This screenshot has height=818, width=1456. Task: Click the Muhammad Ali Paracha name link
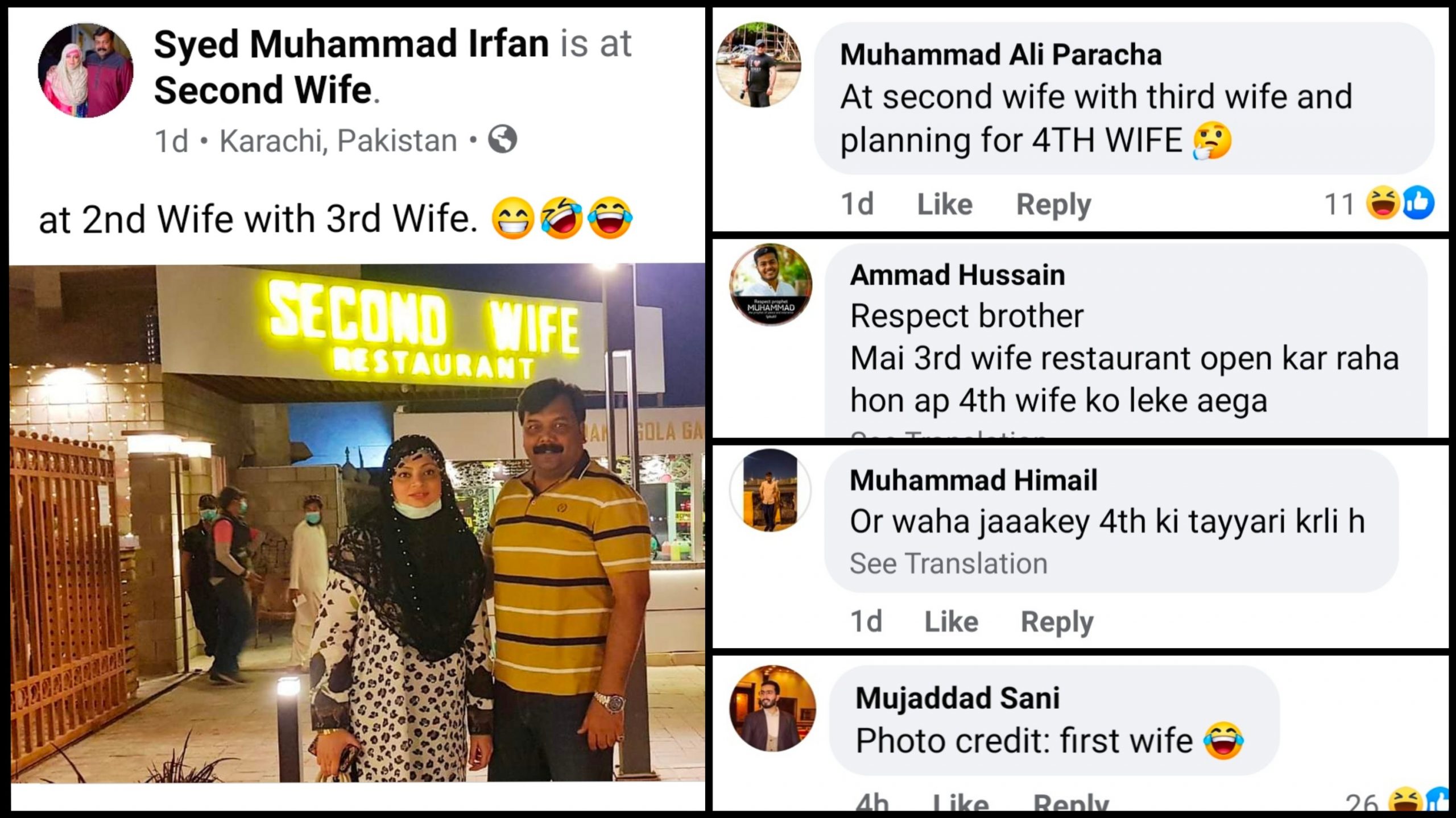click(1001, 55)
